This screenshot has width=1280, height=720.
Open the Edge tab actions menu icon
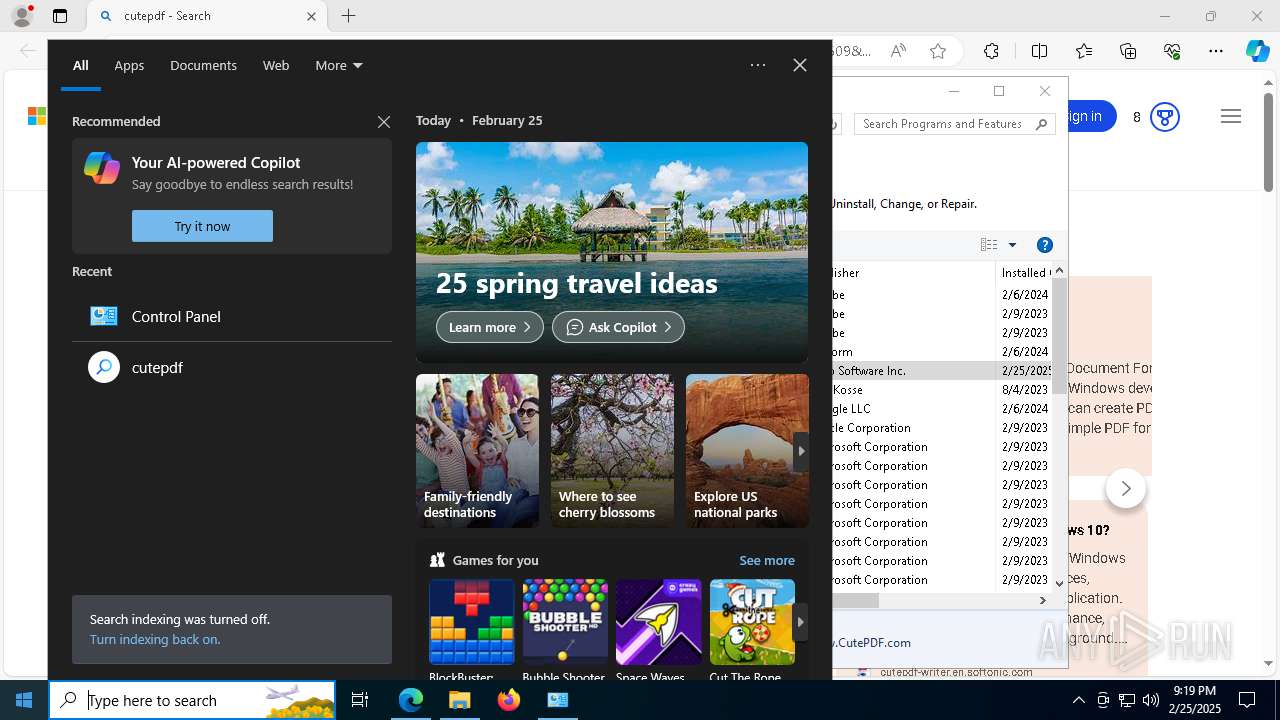point(60,16)
